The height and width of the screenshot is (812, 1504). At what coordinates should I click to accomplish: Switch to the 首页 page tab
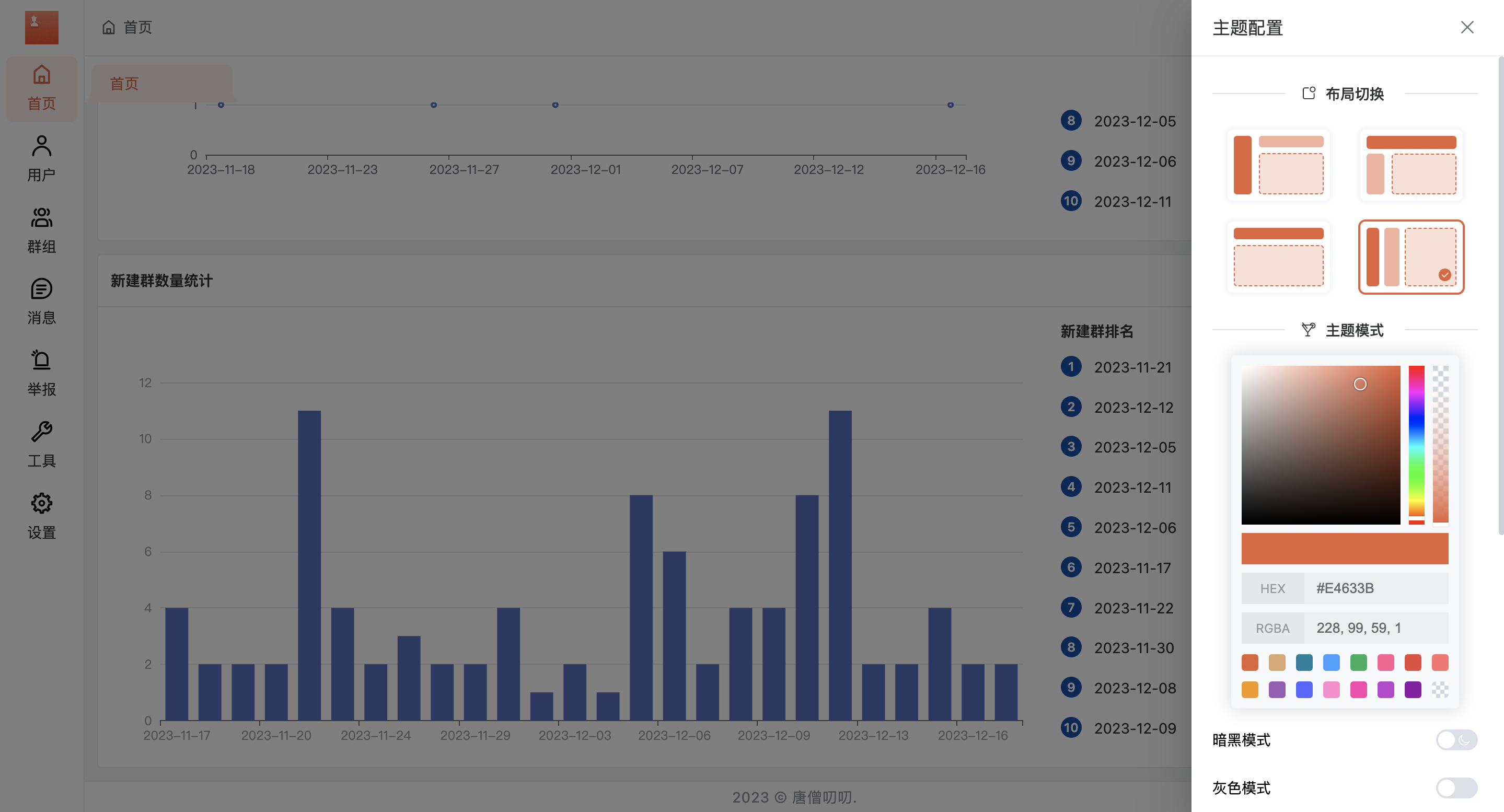[x=124, y=84]
